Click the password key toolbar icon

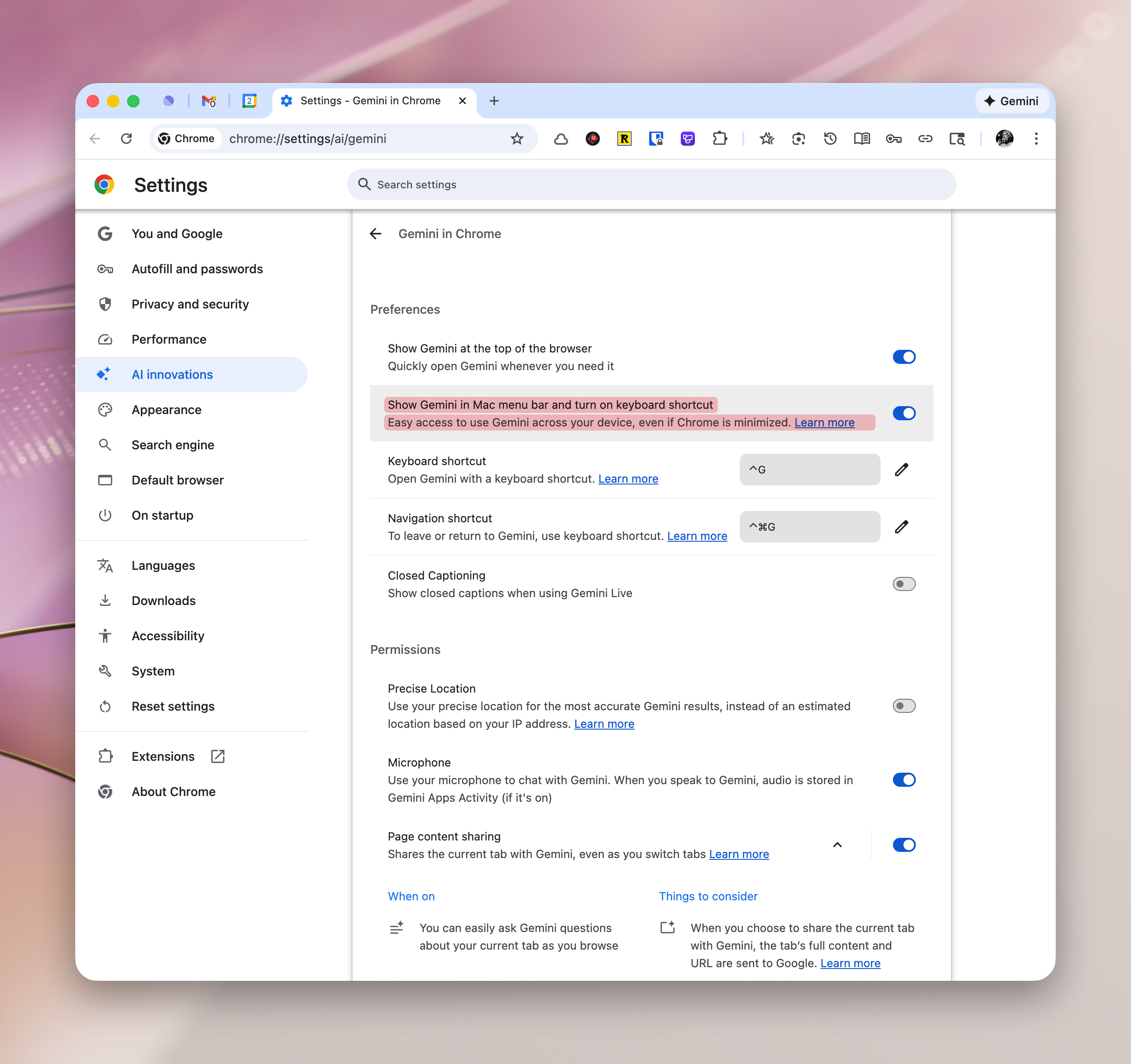tap(893, 139)
